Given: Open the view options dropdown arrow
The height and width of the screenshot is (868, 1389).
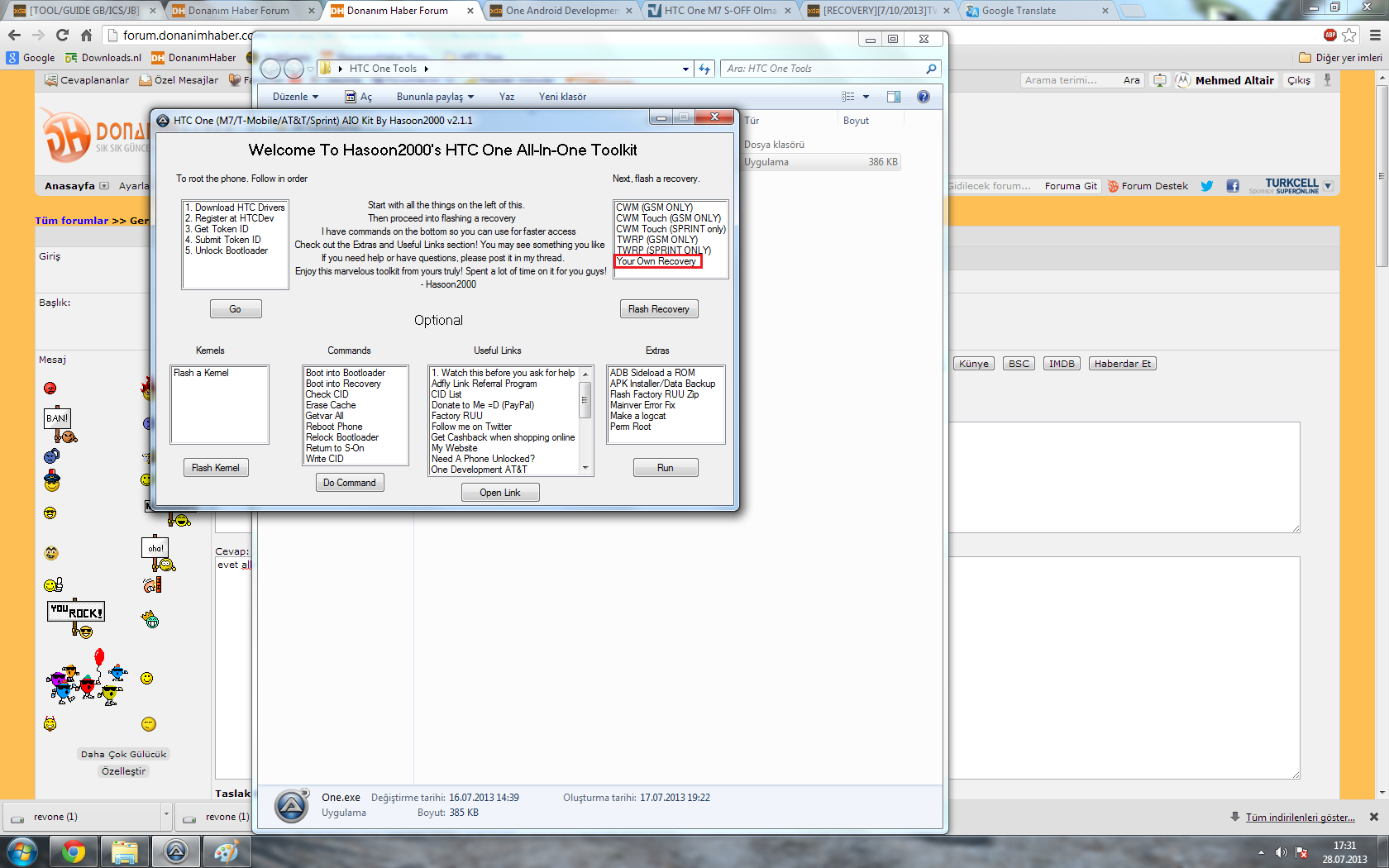Looking at the screenshot, I should tap(866, 97).
